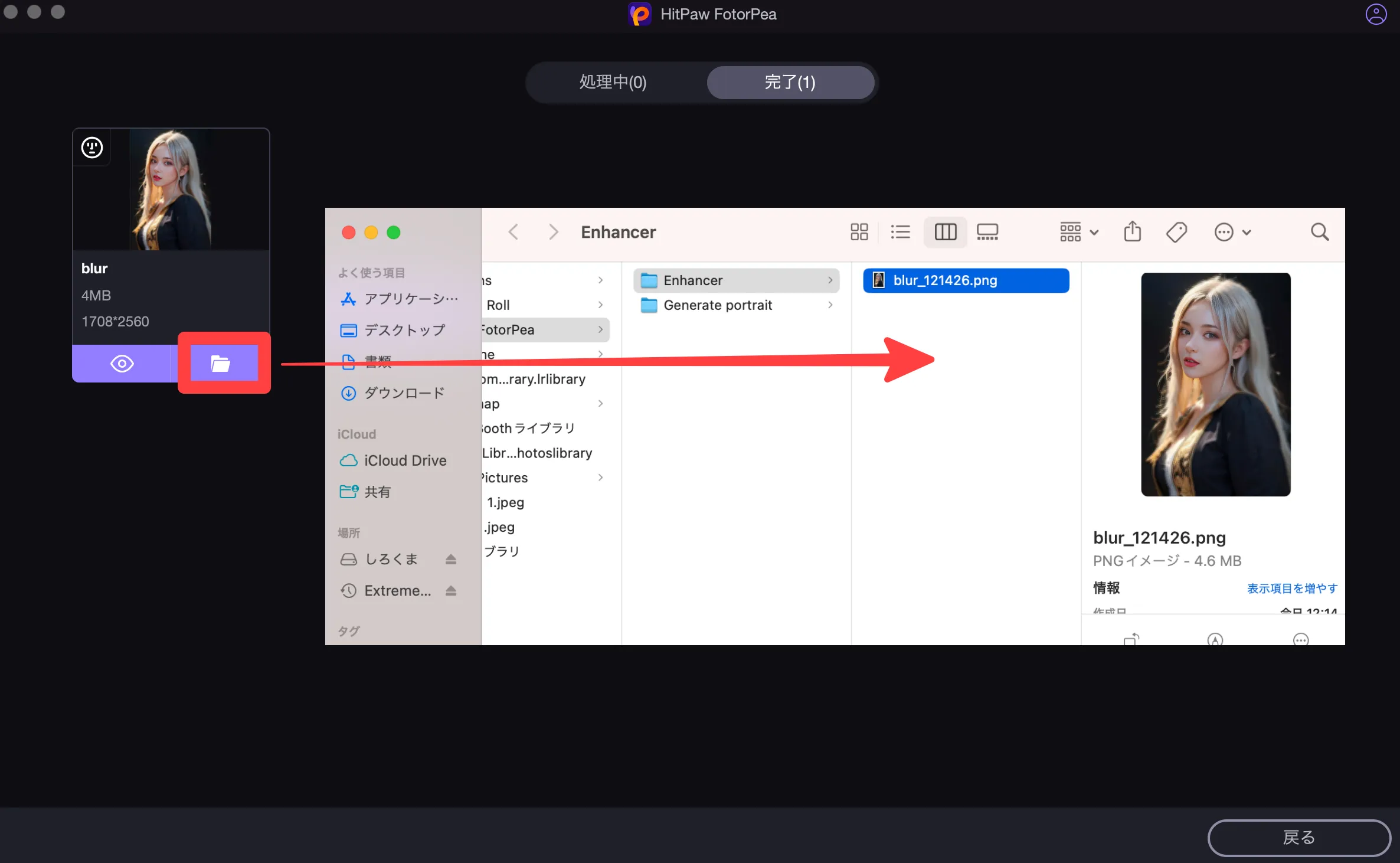Select the Roll folder row
Screen dimensions: 1400x863
pos(546,305)
